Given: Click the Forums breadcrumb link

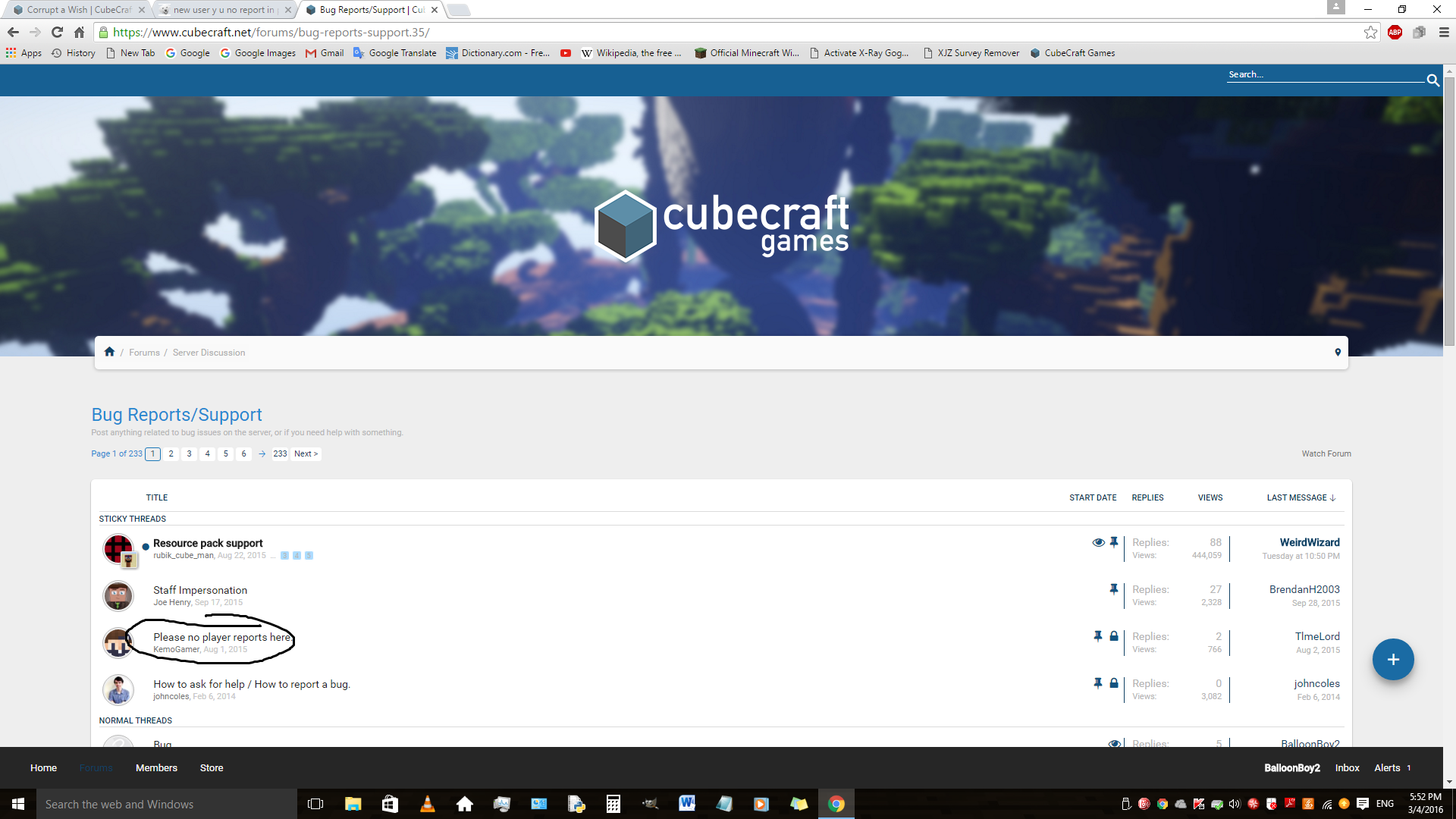Looking at the screenshot, I should tap(144, 353).
